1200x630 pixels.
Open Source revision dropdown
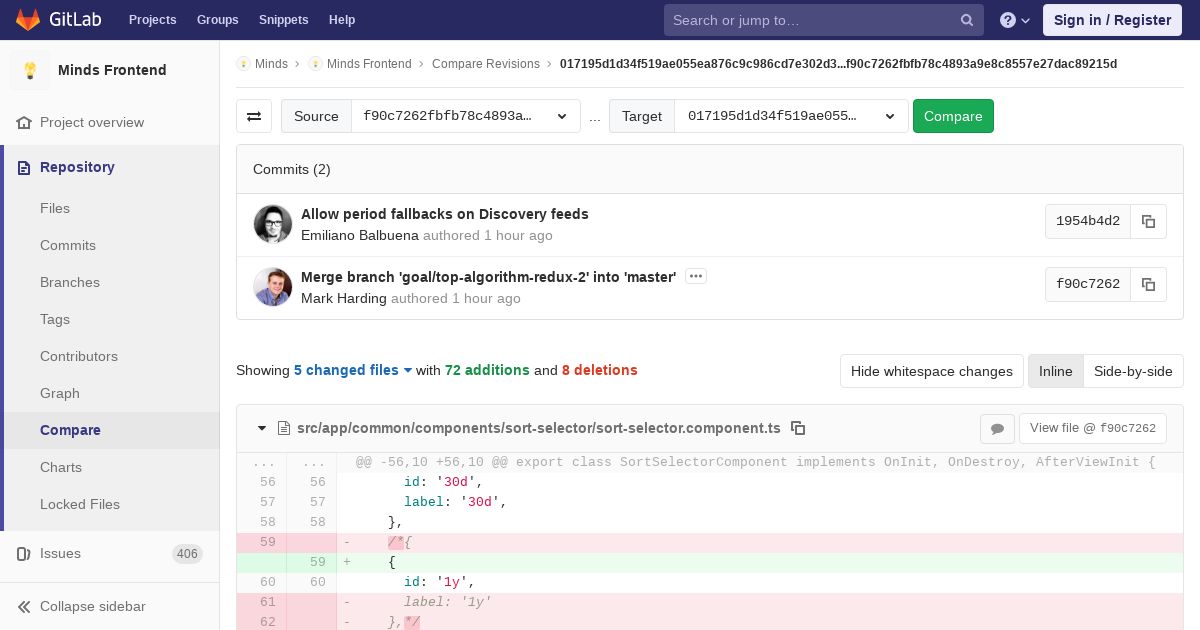[466, 116]
